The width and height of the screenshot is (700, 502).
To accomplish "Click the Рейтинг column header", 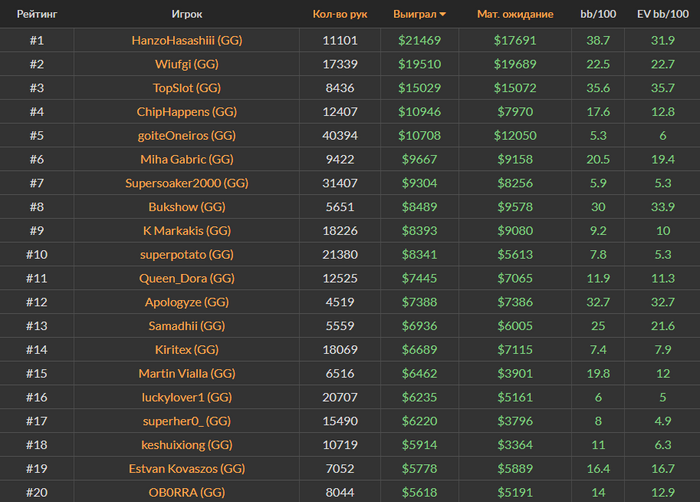I will coord(37,15).
